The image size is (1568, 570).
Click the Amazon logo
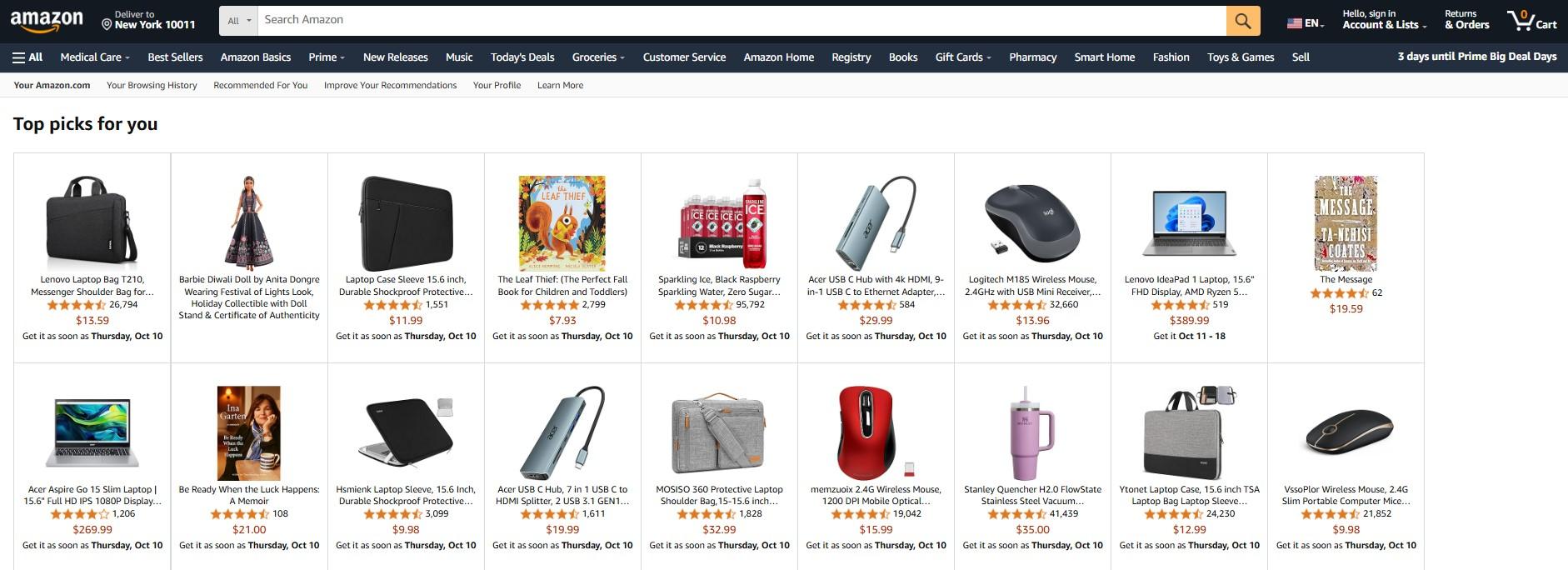(47, 21)
